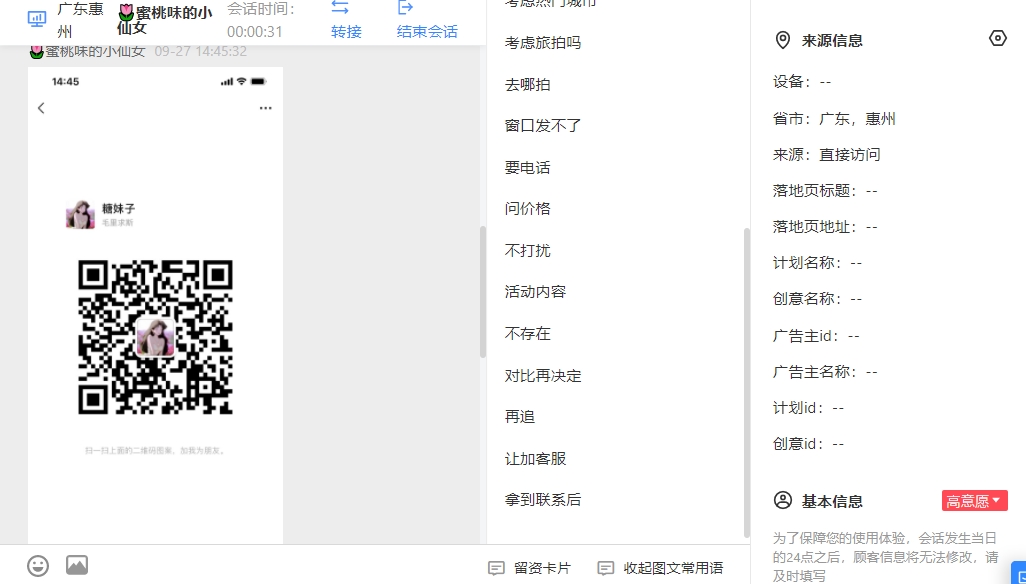Click the 计划名称 row

pos(817,263)
